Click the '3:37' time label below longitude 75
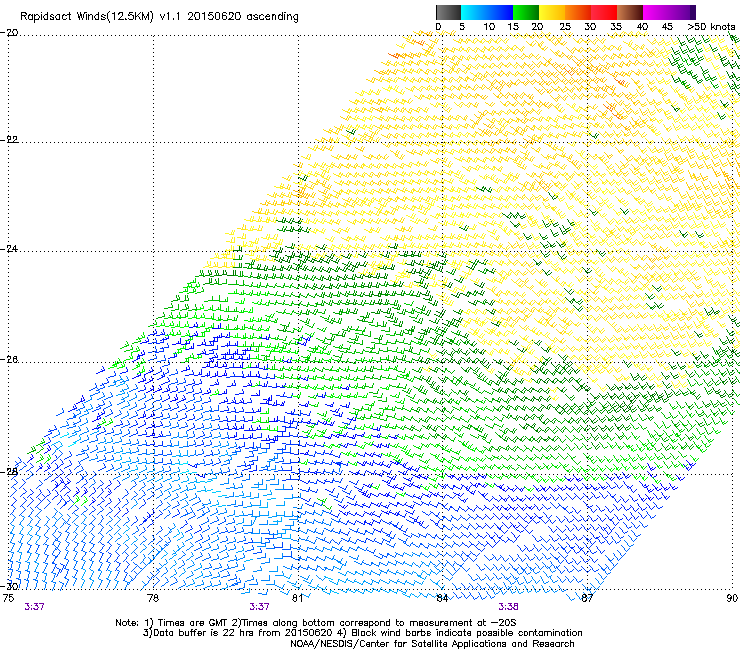 34,607
